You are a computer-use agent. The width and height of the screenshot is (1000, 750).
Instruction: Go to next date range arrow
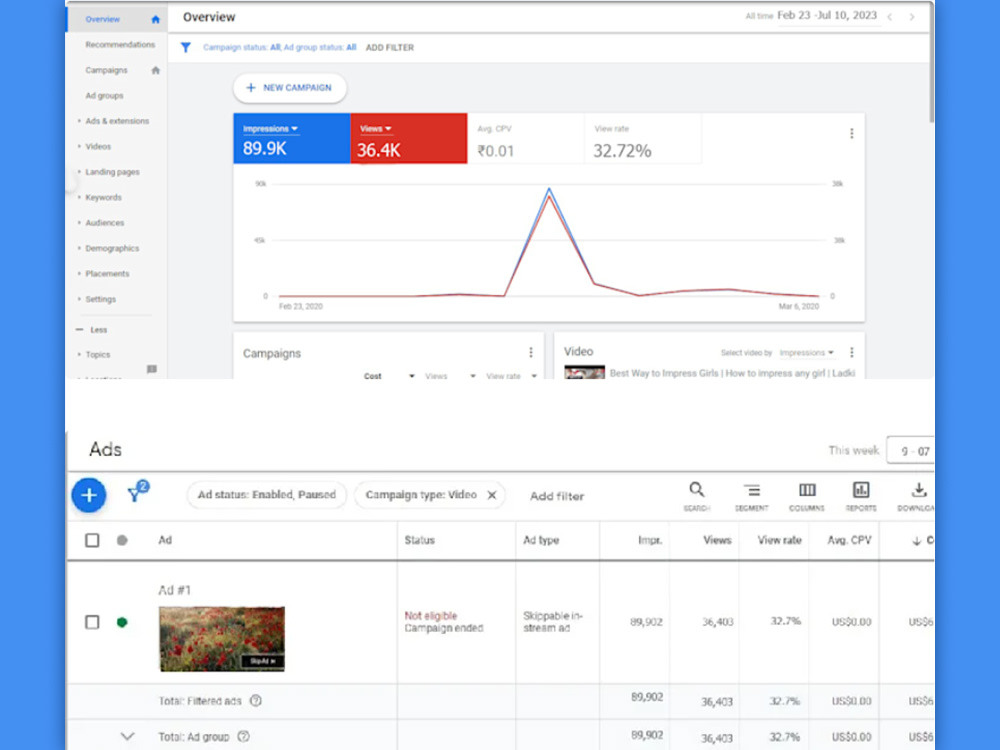click(912, 17)
